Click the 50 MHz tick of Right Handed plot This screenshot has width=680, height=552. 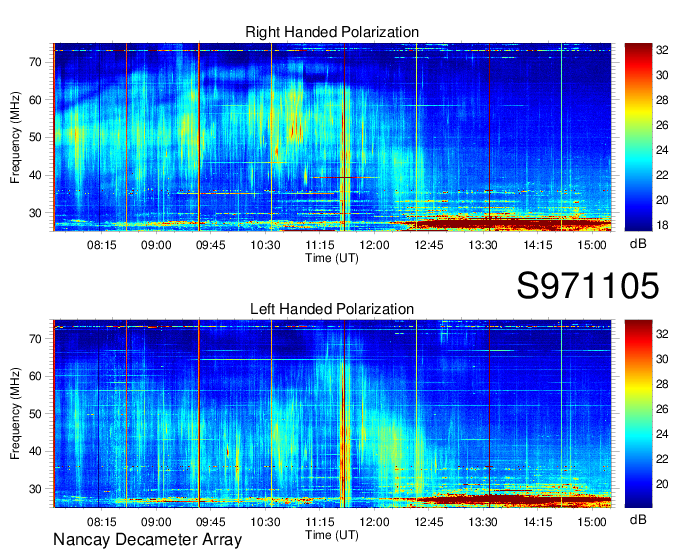click(x=36, y=137)
